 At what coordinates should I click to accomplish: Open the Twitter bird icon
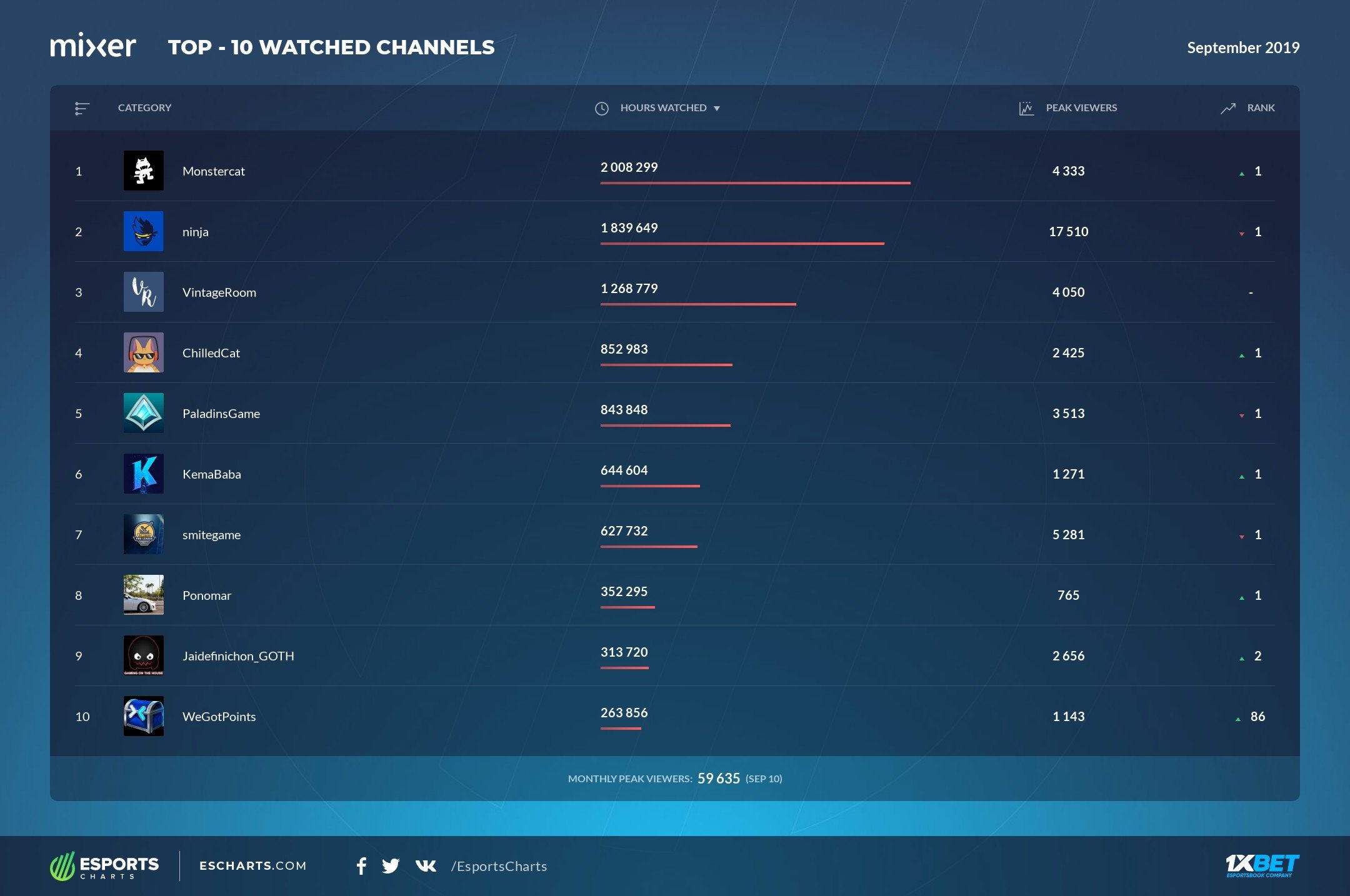click(x=391, y=866)
